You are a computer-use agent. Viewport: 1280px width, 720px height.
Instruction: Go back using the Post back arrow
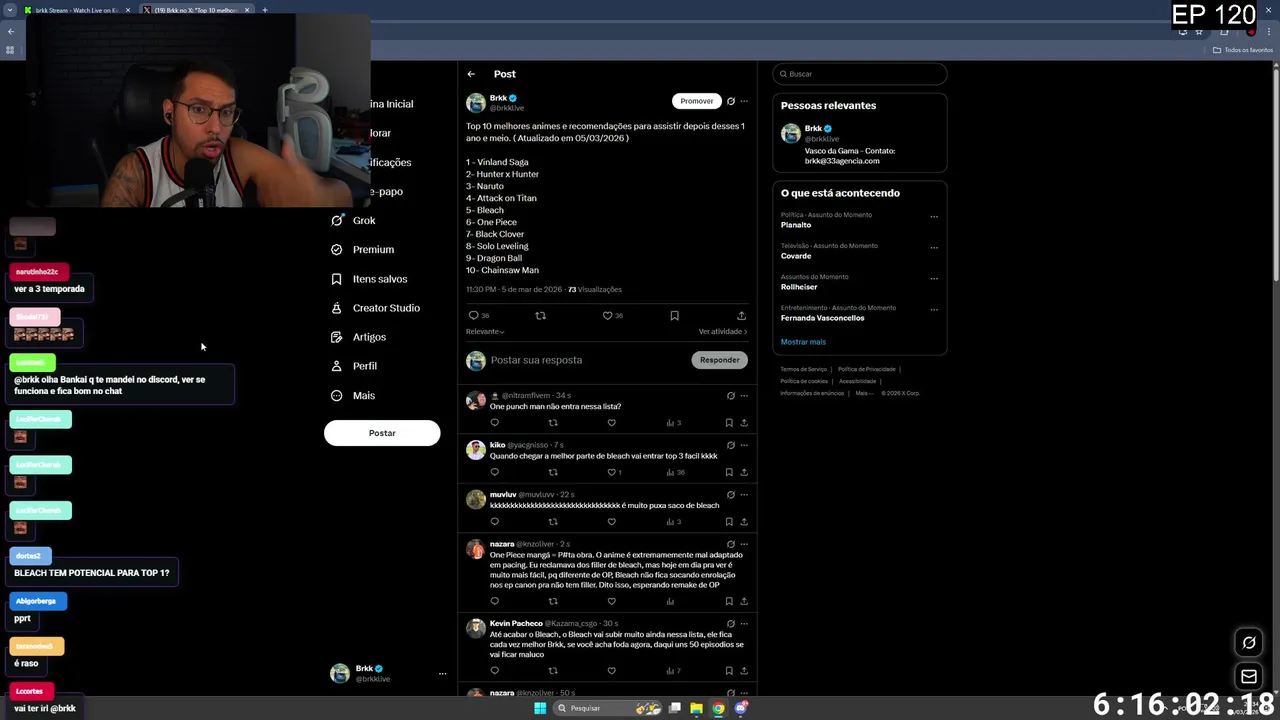pyautogui.click(x=471, y=74)
